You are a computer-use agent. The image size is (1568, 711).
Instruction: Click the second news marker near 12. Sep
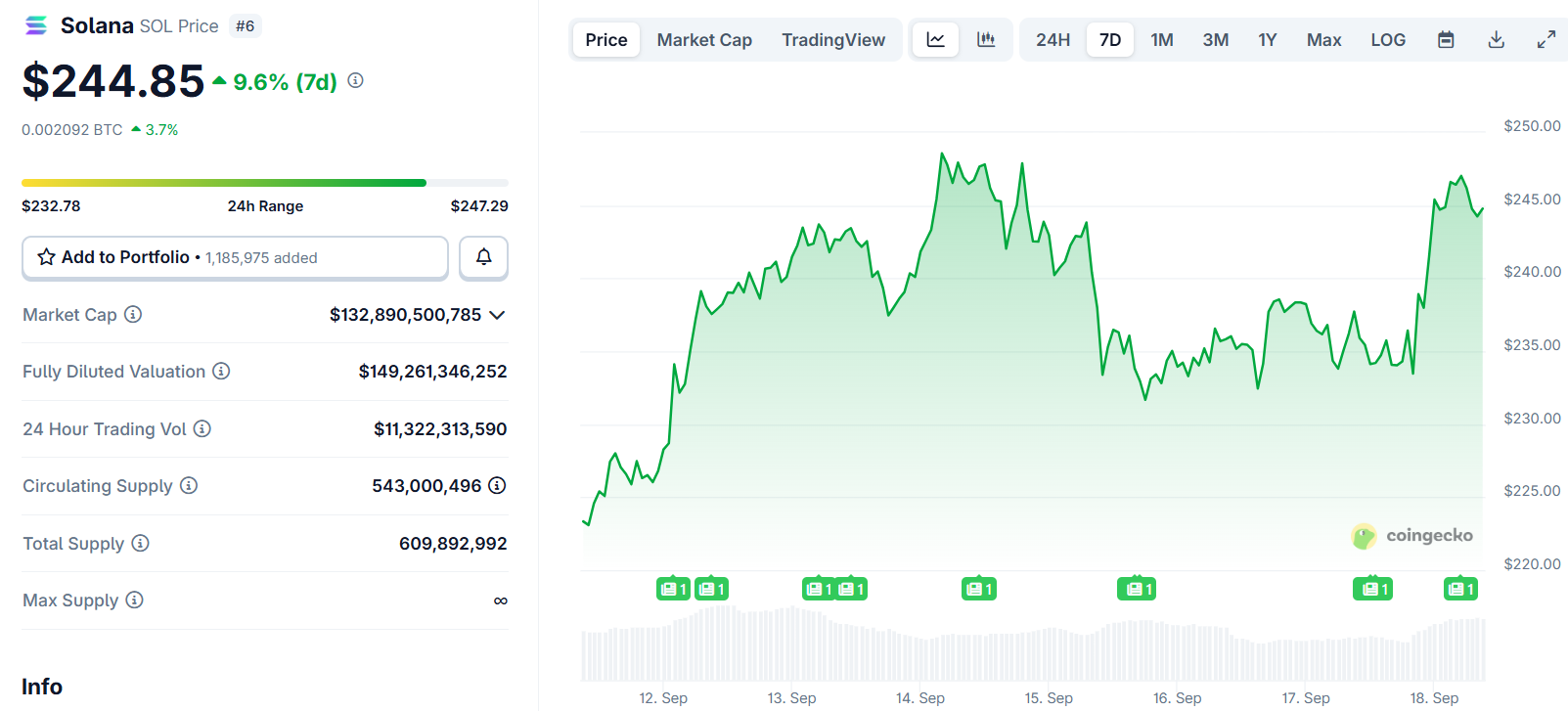[x=711, y=589]
